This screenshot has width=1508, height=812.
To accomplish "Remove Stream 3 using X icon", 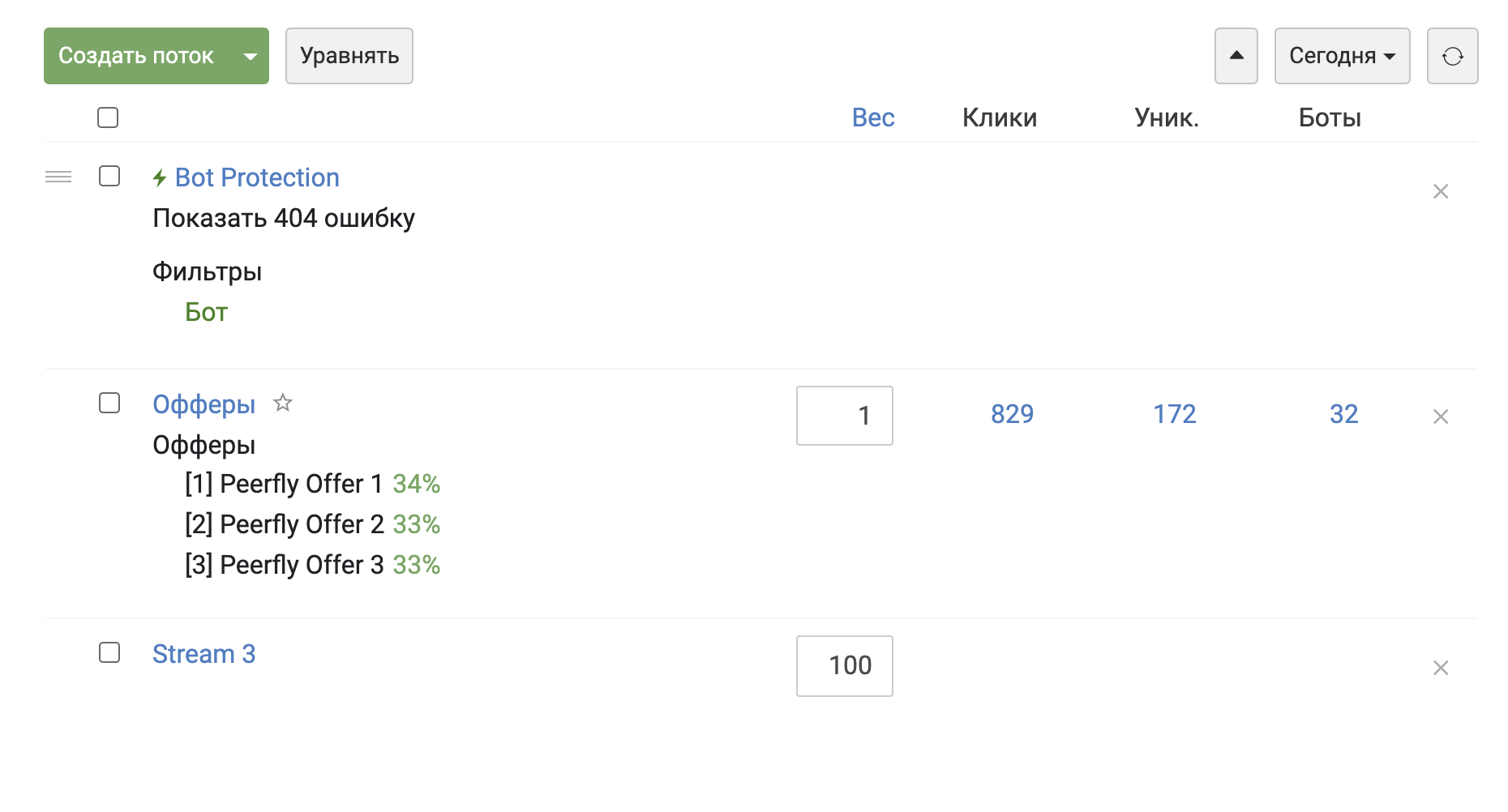I will (x=1441, y=668).
